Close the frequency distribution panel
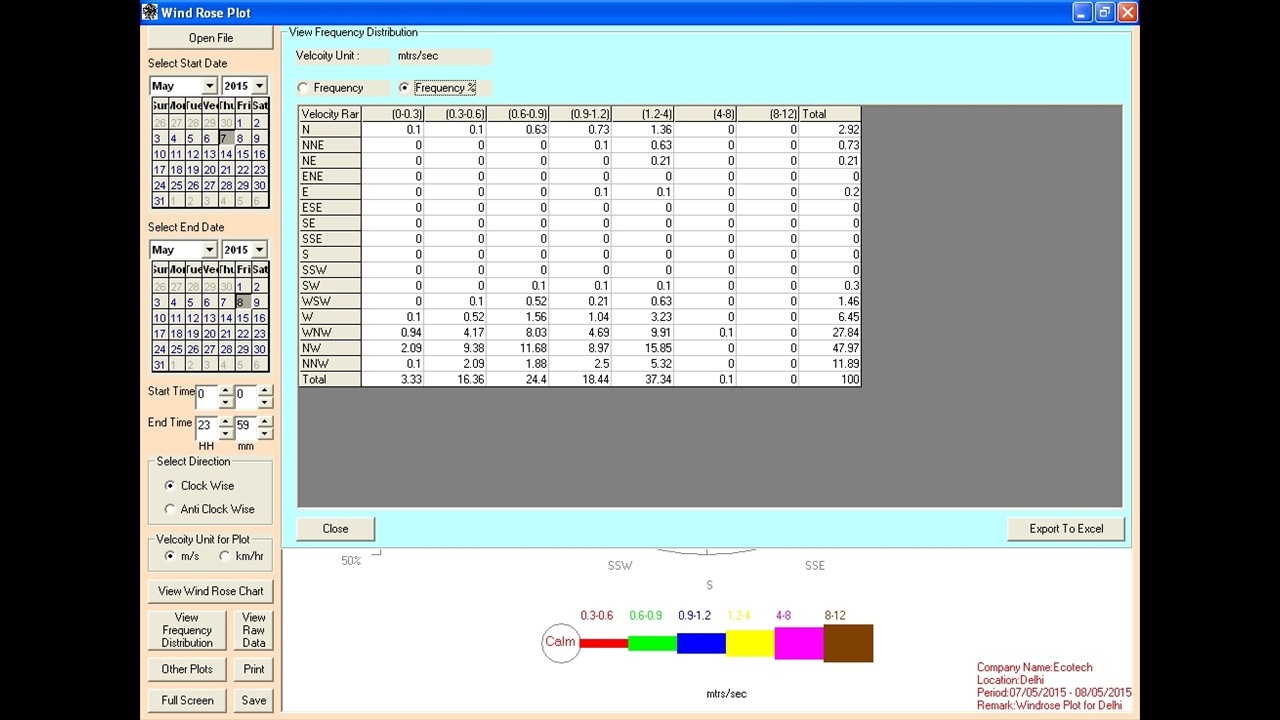1280x720 pixels. (336, 529)
